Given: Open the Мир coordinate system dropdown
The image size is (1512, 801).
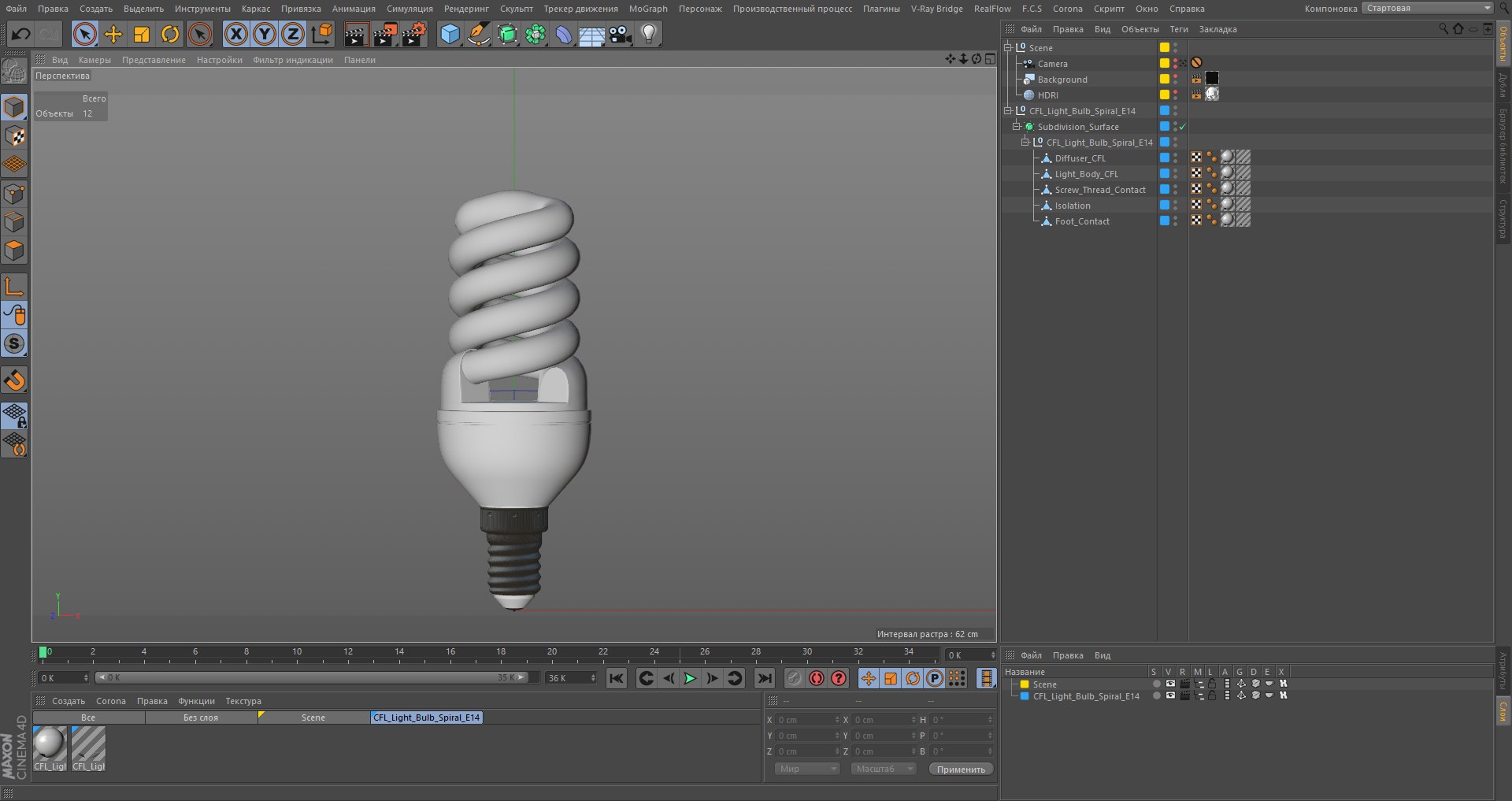Looking at the screenshot, I should pos(807,769).
